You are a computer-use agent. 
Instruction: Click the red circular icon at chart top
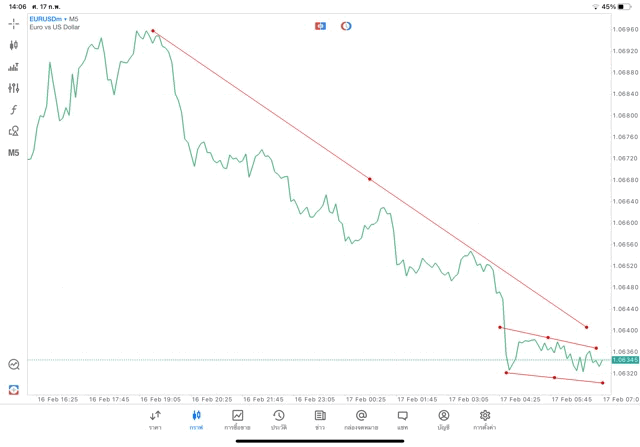[346, 25]
